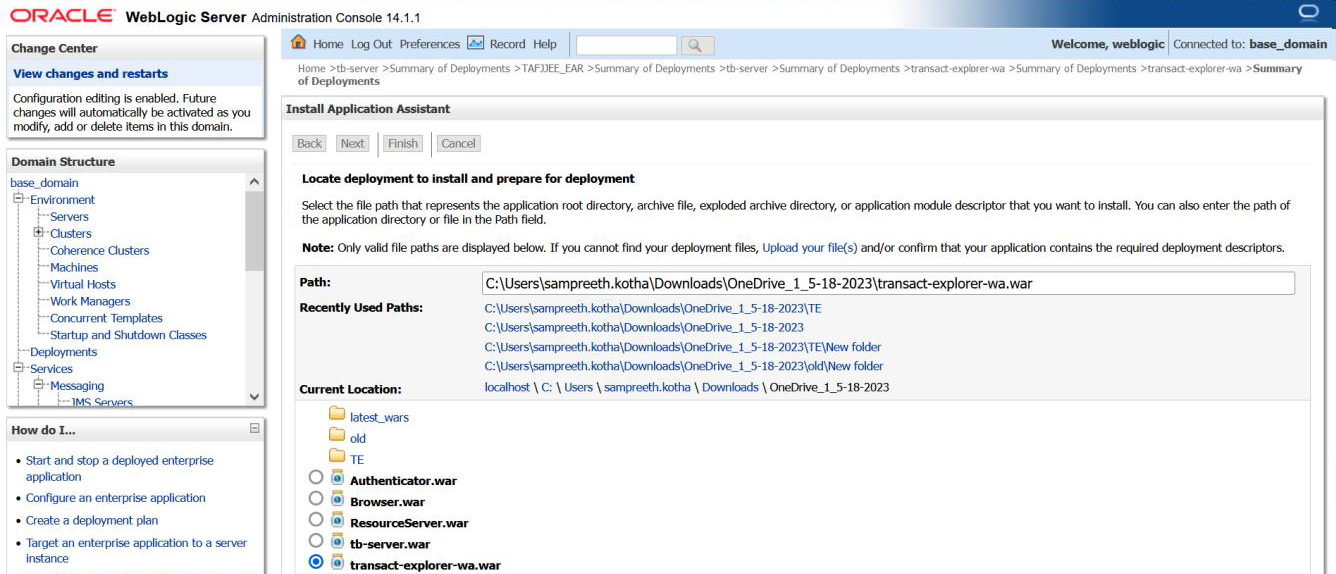Open the Help menu item
The height and width of the screenshot is (574, 1336).
pyautogui.click(x=544, y=44)
